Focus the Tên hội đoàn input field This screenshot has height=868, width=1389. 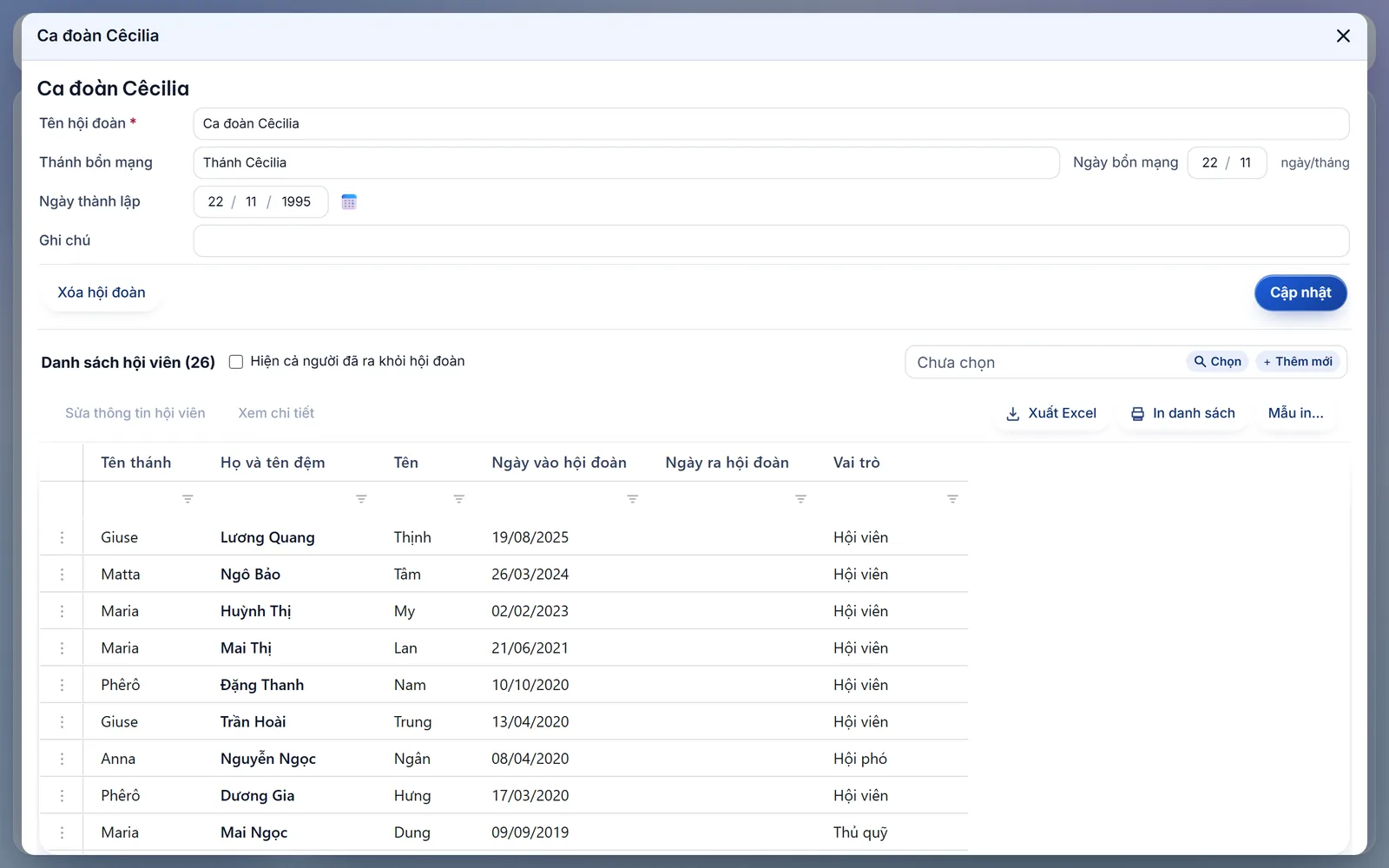771,123
